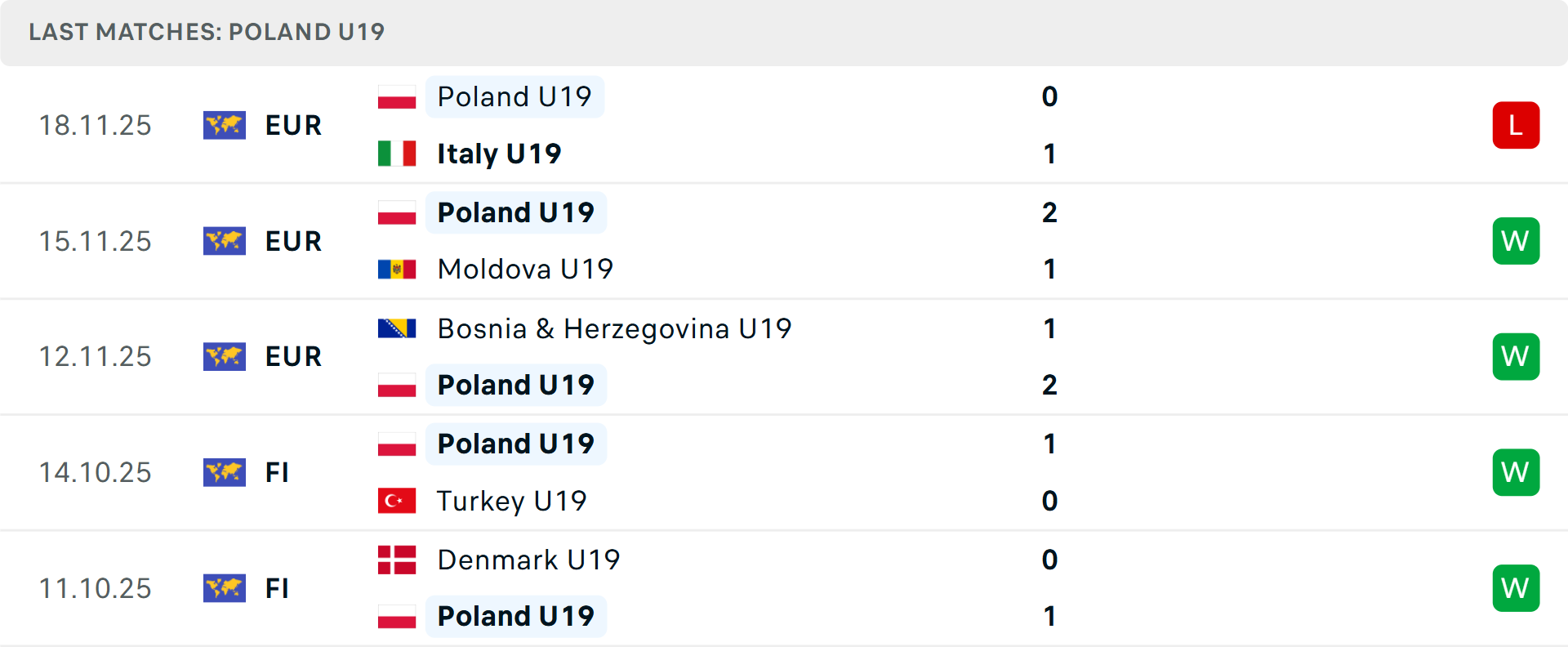Click the W badge for the Turkey match

[1516, 472]
